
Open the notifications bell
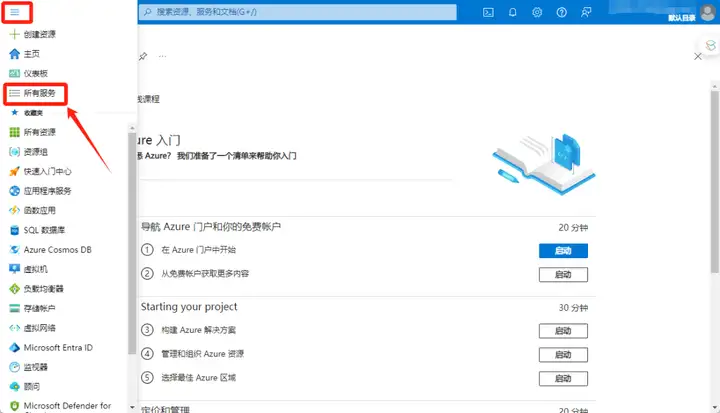(512, 12)
